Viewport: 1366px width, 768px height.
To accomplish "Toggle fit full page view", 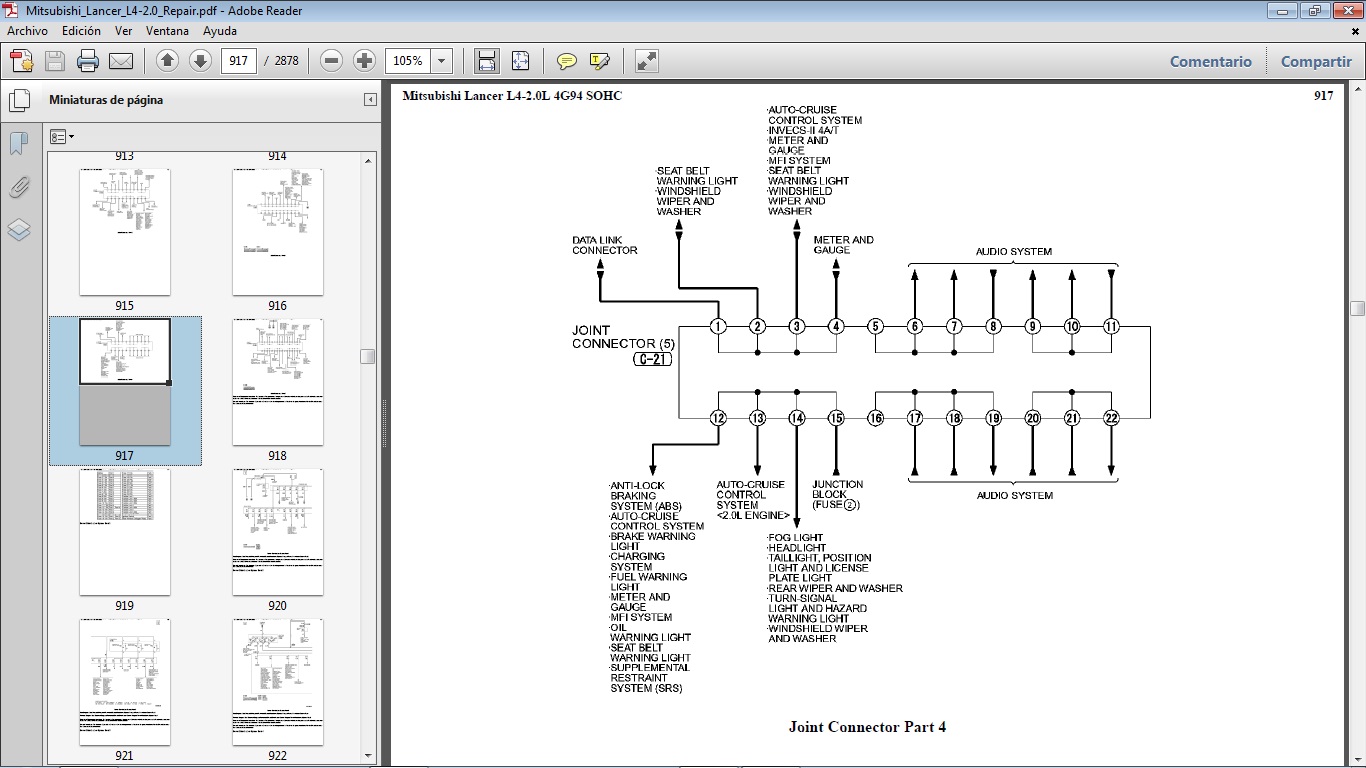I will (x=520, y=60).
